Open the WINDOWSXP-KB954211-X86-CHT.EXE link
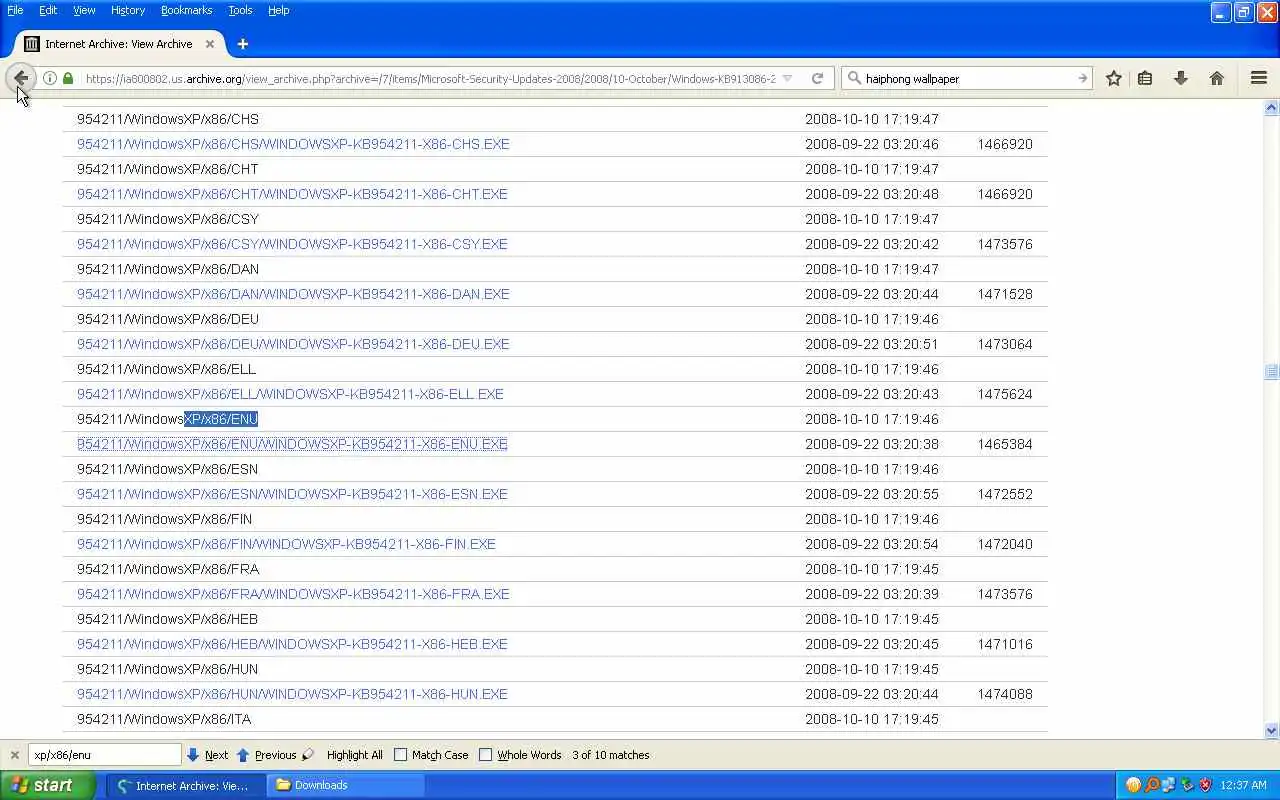Viewport: 1280px width, 800px height. [292, 194]
